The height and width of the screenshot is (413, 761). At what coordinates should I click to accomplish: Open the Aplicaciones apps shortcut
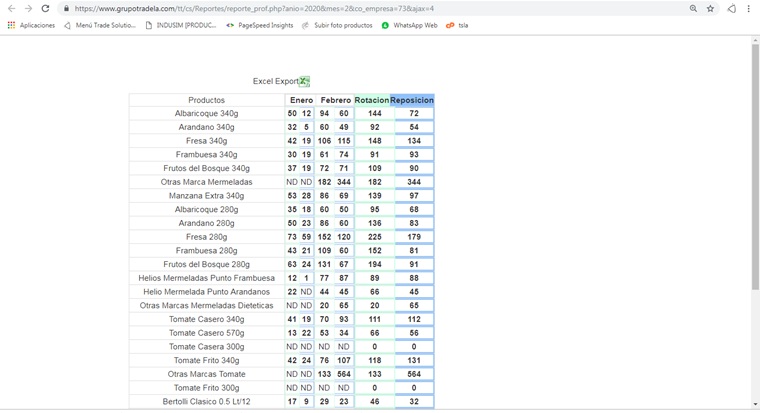[31, 25]
